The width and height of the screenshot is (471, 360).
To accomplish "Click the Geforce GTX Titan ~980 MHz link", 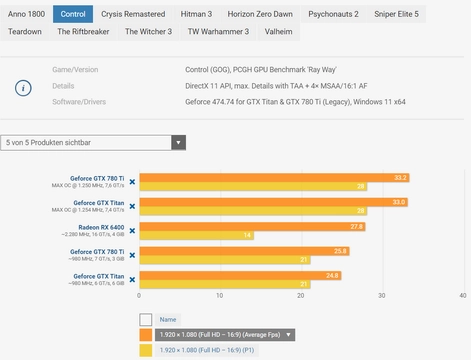I will pos(99,276).
